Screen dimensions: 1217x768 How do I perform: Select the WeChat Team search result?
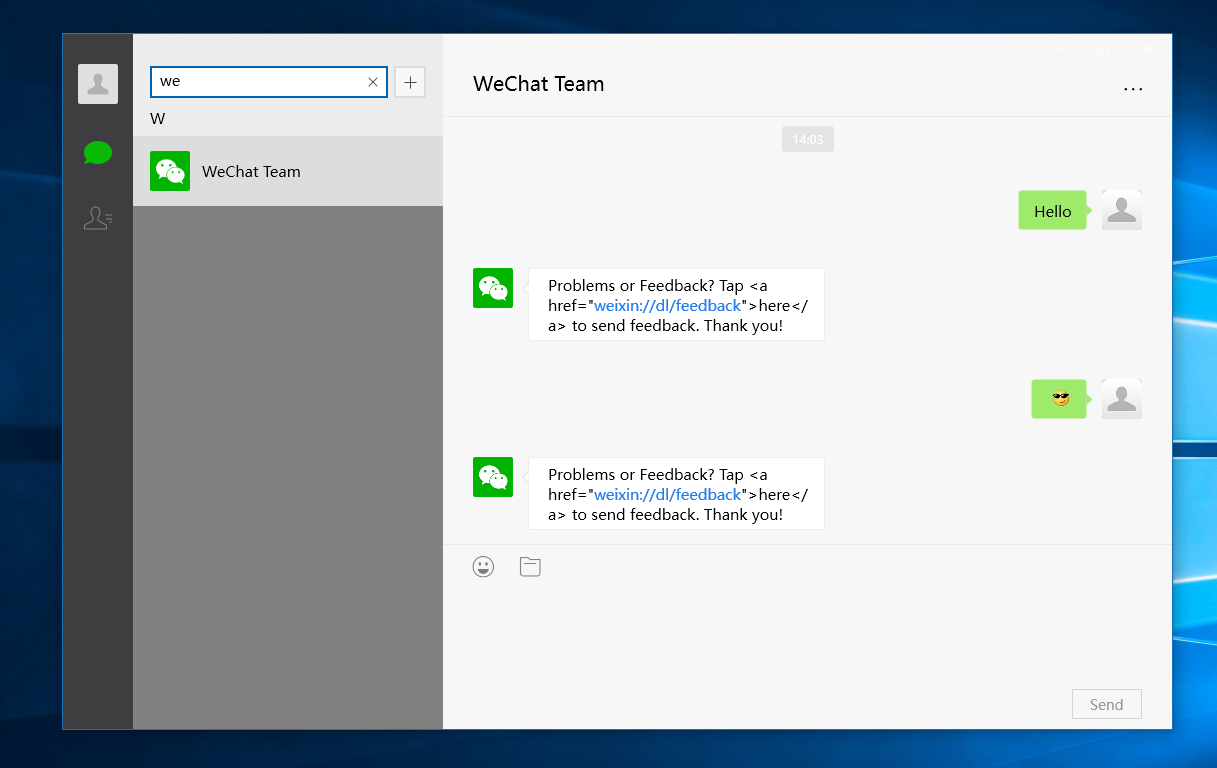(x=288, y=171)
